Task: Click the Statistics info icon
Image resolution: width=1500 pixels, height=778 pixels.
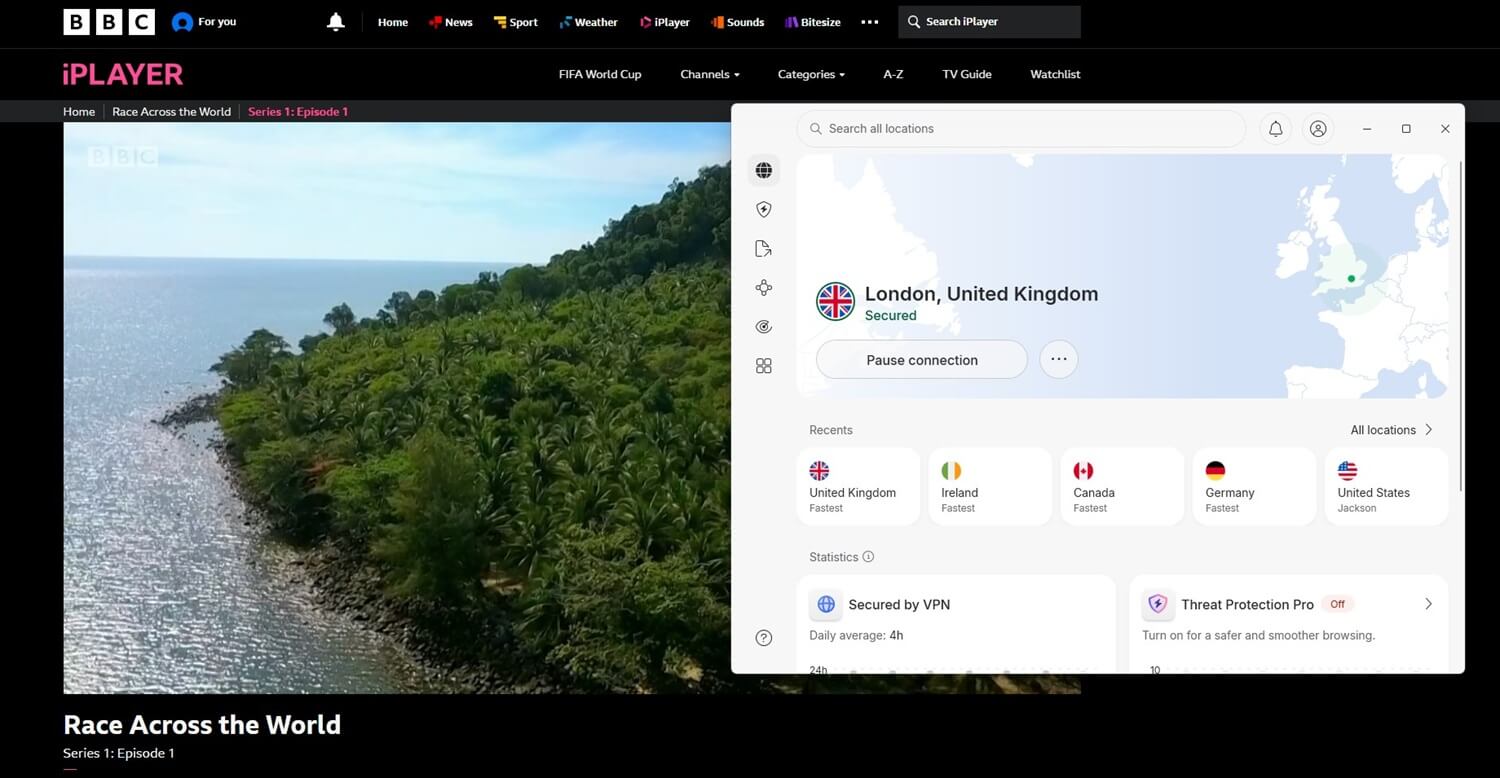Action: click(x=868, y=557)
